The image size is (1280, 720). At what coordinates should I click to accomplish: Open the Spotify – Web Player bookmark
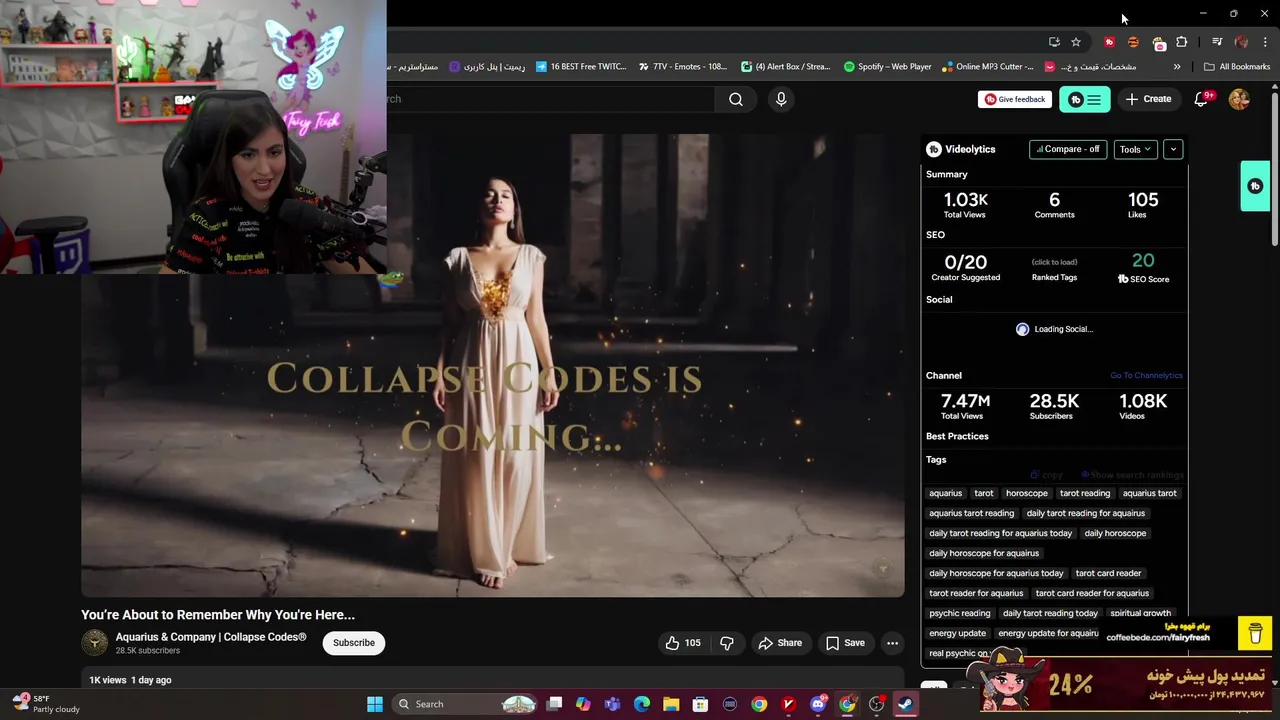point(887,67)
